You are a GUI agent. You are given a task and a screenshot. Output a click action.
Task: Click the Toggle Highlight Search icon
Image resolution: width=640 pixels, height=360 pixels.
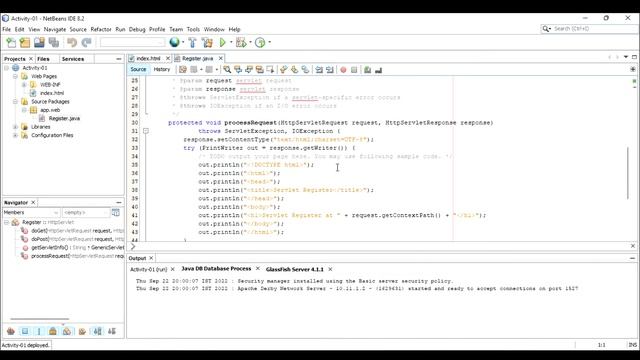[259, 70]
